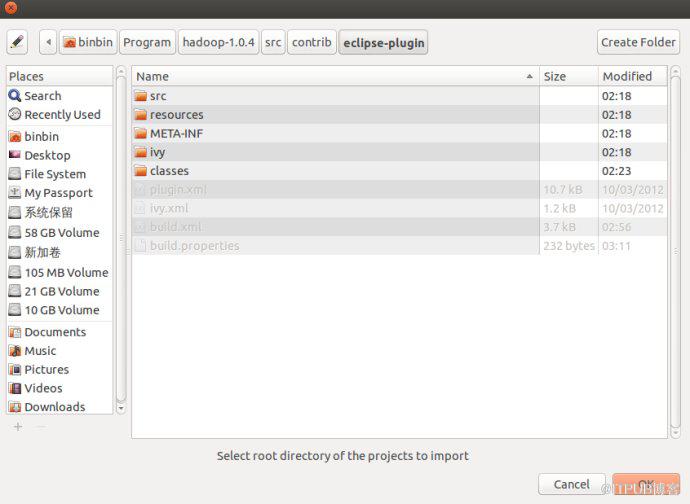
Task: Select the resources folder
Action: pos(400,115)
